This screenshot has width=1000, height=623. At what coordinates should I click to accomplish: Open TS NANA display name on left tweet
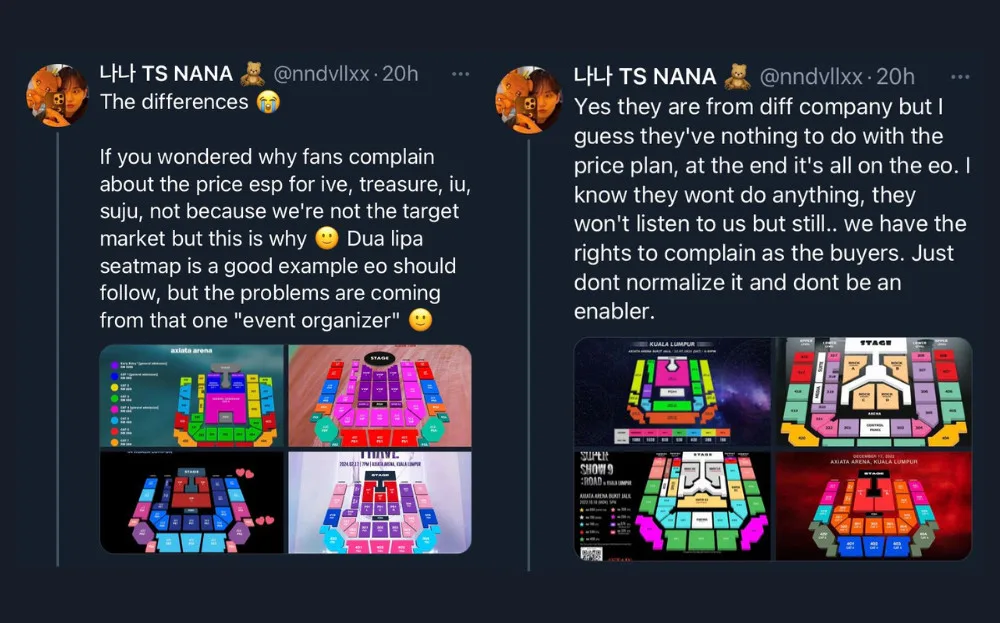point(166,75)
